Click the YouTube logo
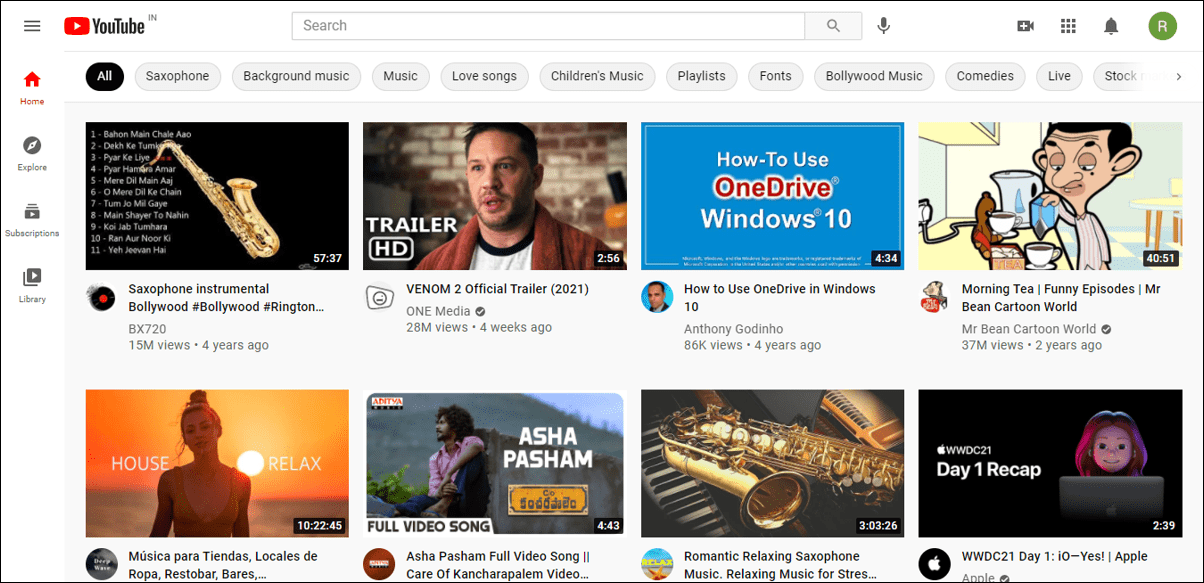This screenshot has height=583, width=1204. [x=104, y=26]
